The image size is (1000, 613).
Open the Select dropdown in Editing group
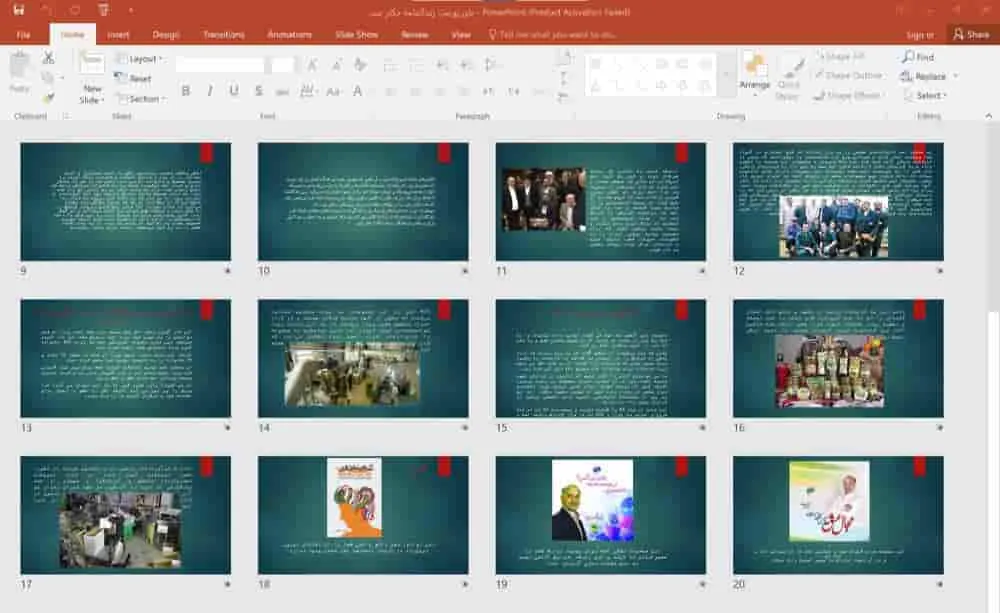pyautogui.click(x=926, y=95)
